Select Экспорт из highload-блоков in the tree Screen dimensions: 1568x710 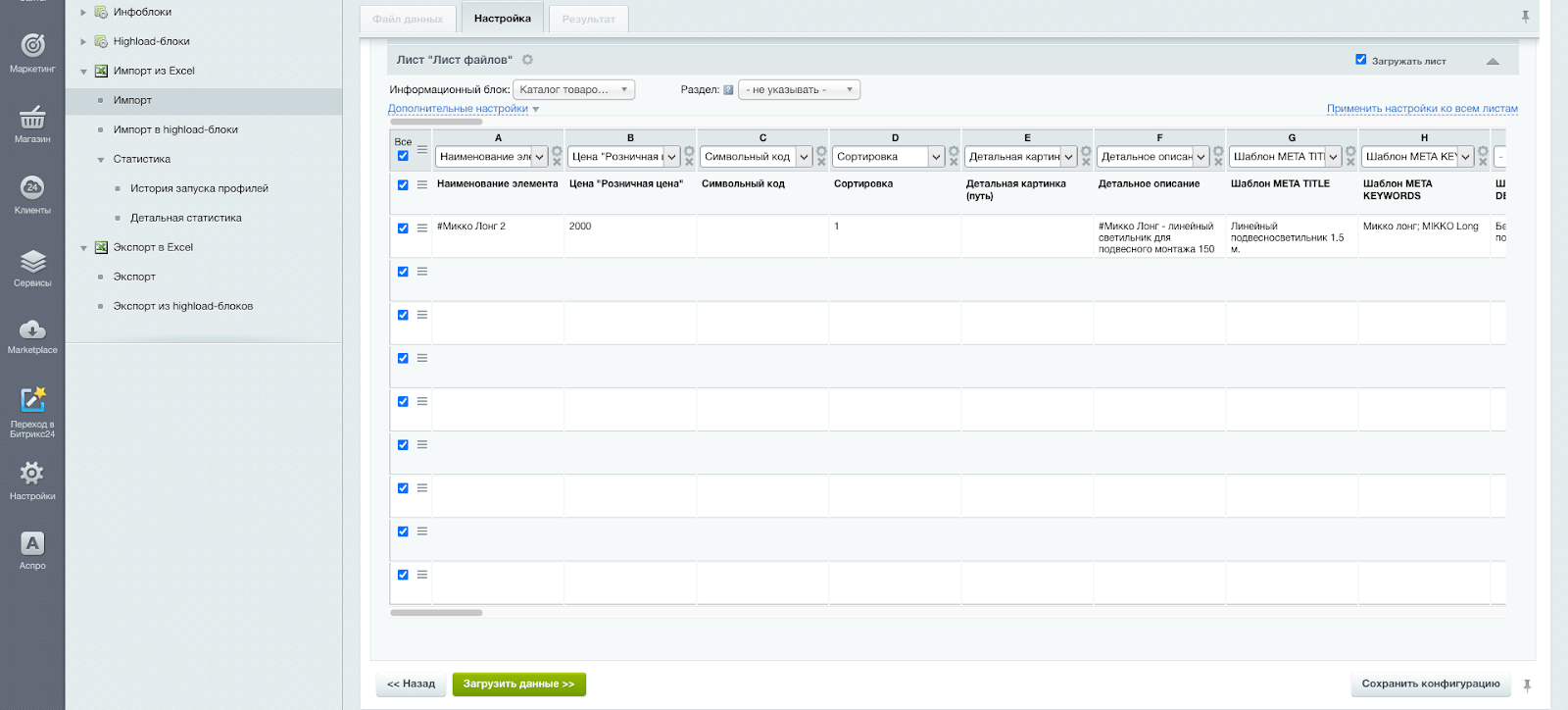tap(183, 306)
